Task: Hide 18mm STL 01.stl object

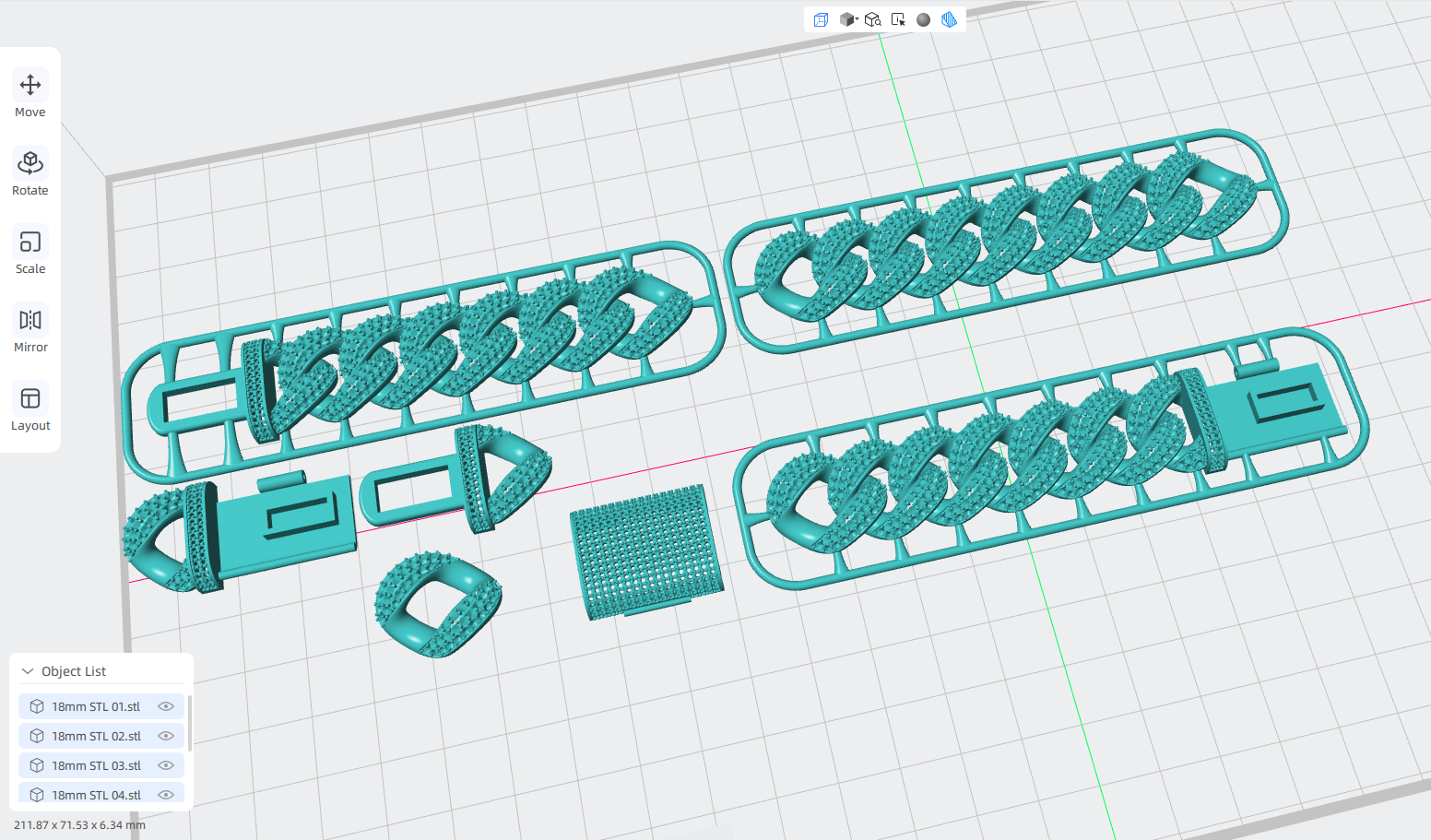Action: pyautogui.click(x=166, y=706)
